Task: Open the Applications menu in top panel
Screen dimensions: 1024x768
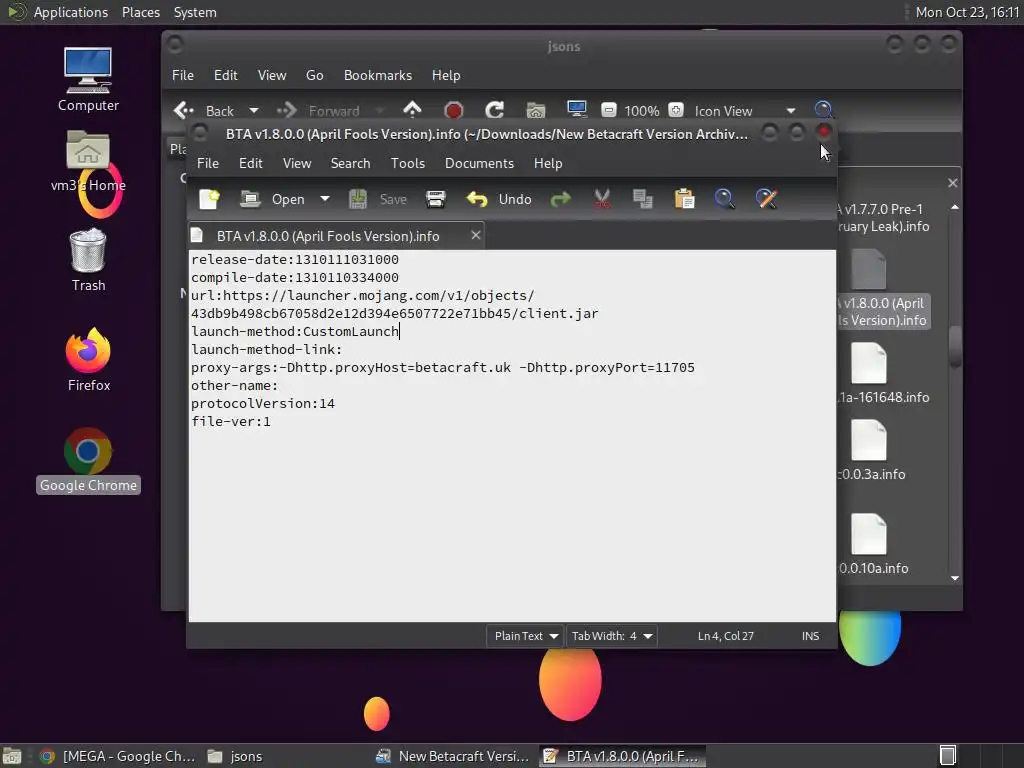Action: pyautogui.click(x=71, y=12)
